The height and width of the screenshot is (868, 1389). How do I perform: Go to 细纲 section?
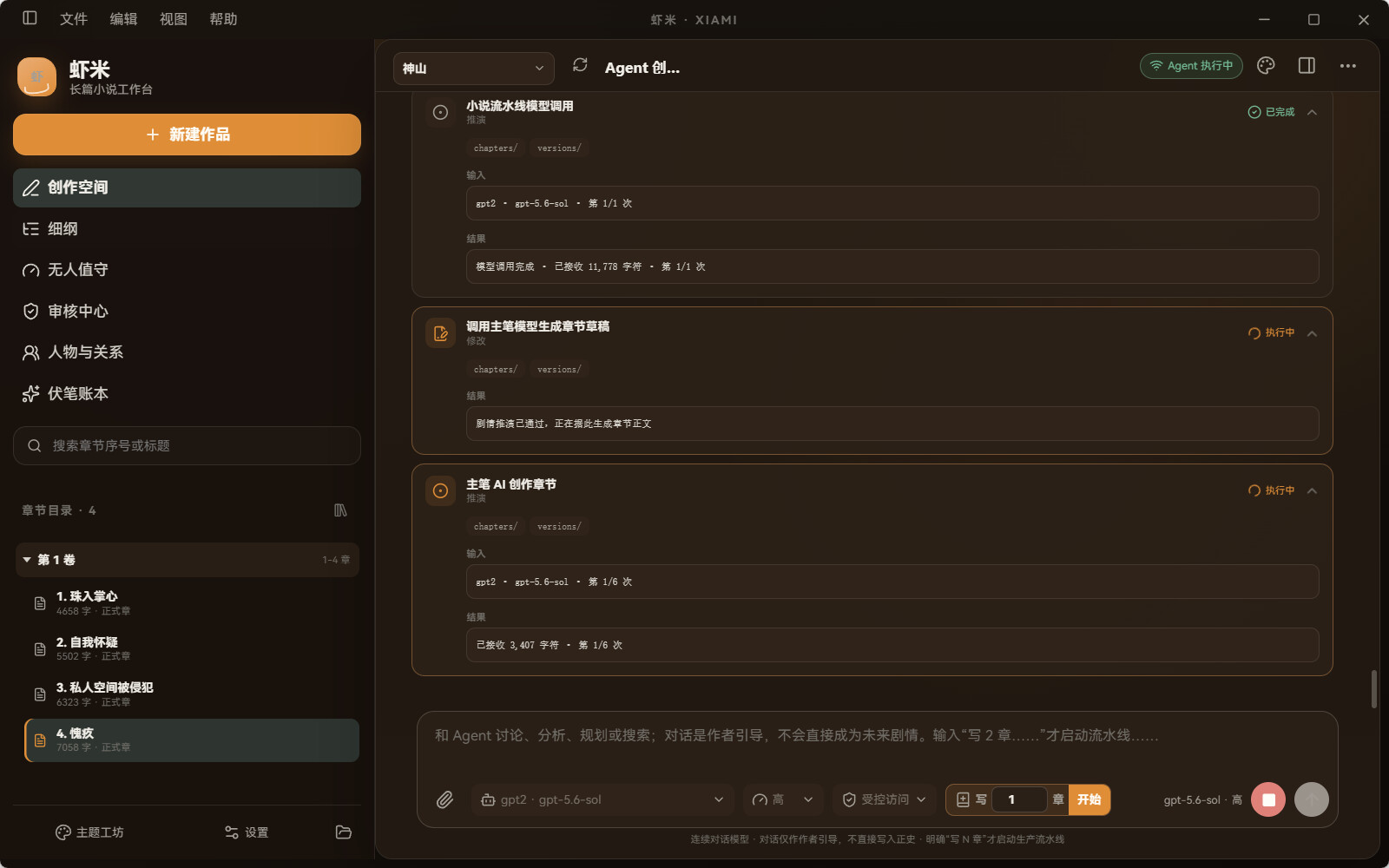point(187,229)
